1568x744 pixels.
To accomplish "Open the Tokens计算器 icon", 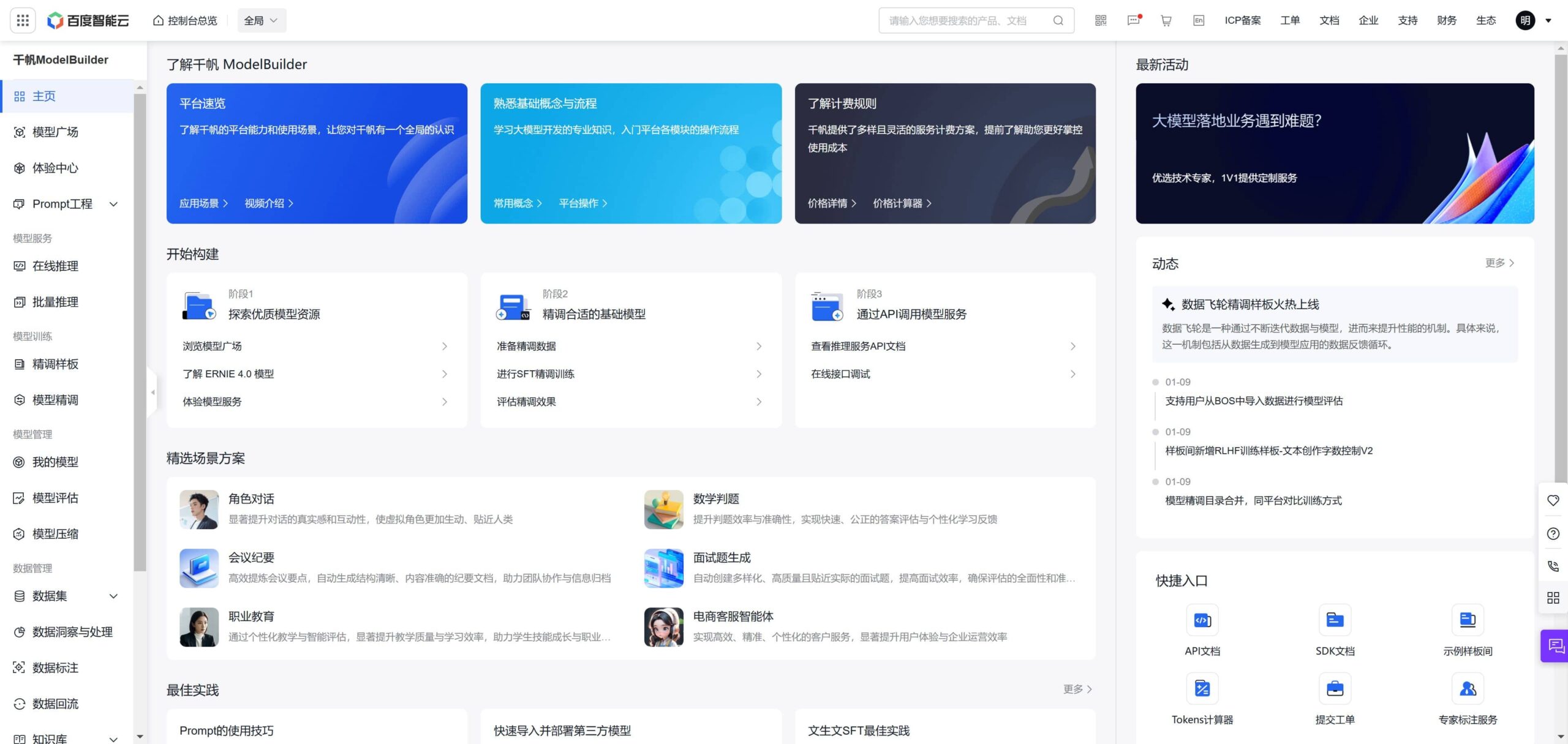I will click(1202, 689).
